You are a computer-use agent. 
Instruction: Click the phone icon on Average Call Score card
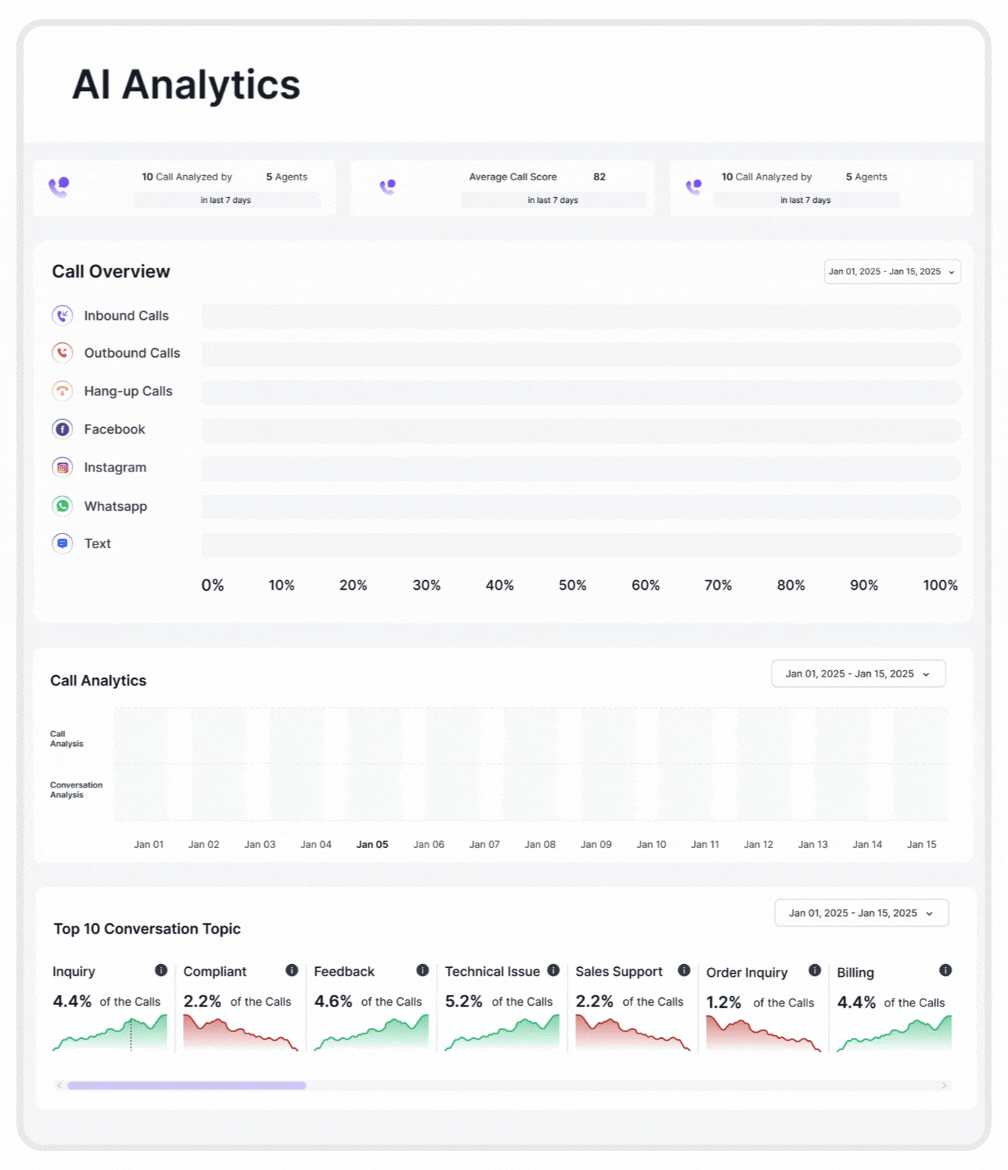[389, 186]
